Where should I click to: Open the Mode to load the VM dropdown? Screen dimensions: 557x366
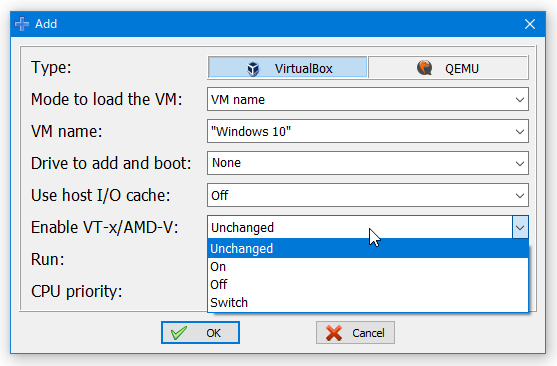click(368, 99)
